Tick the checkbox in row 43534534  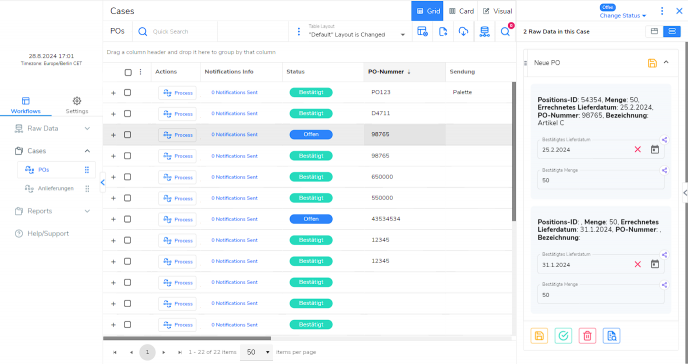127,219
